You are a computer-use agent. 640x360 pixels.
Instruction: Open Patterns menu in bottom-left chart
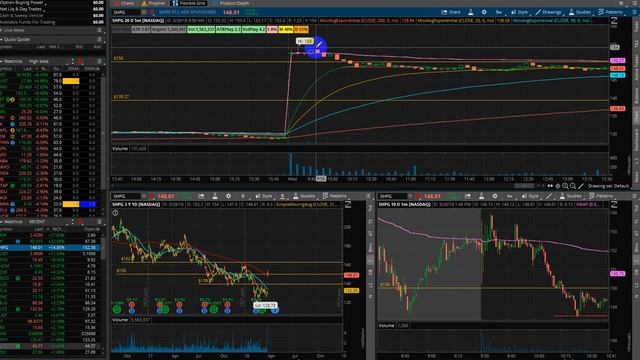click(334, 196)
